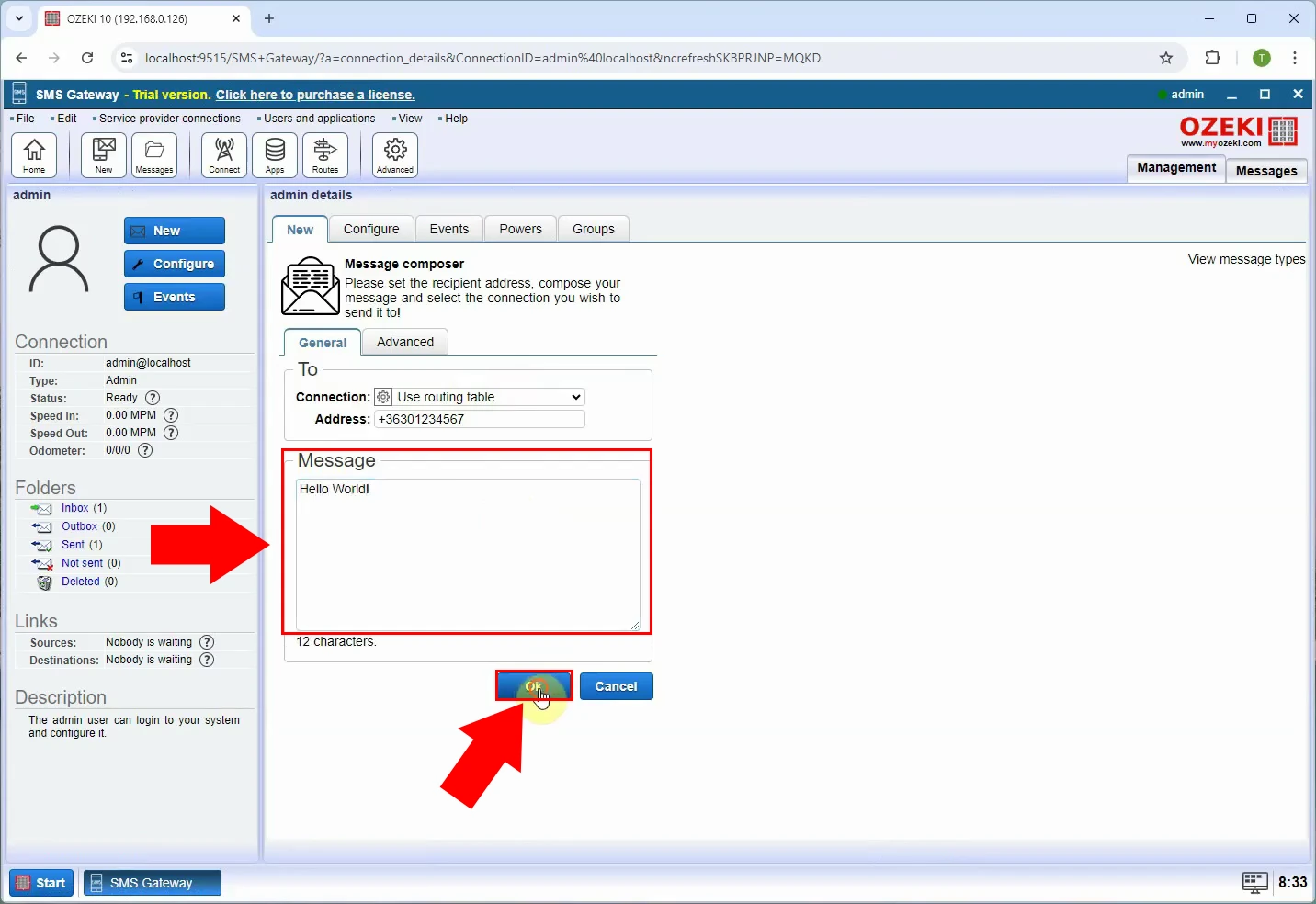
Task: Open the Users and applications menu
Action: [x=319, y=119]
